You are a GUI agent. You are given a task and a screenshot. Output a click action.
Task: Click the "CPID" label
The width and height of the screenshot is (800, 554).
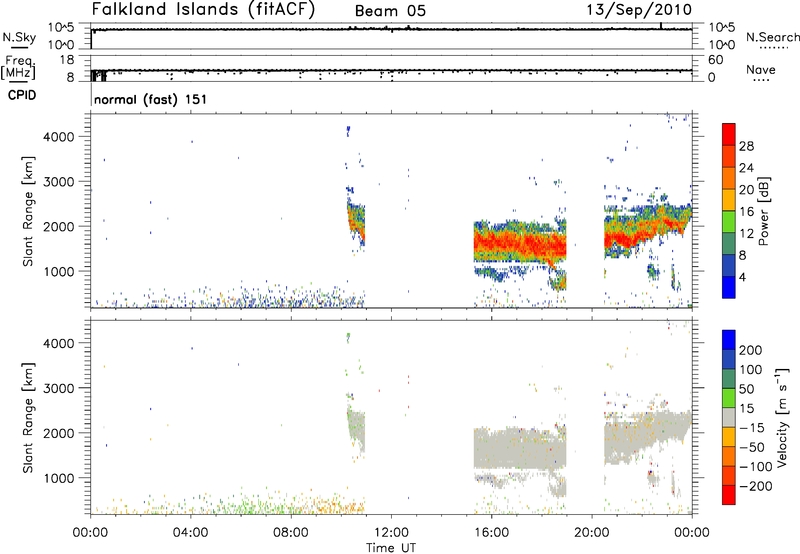click(22, 95)
